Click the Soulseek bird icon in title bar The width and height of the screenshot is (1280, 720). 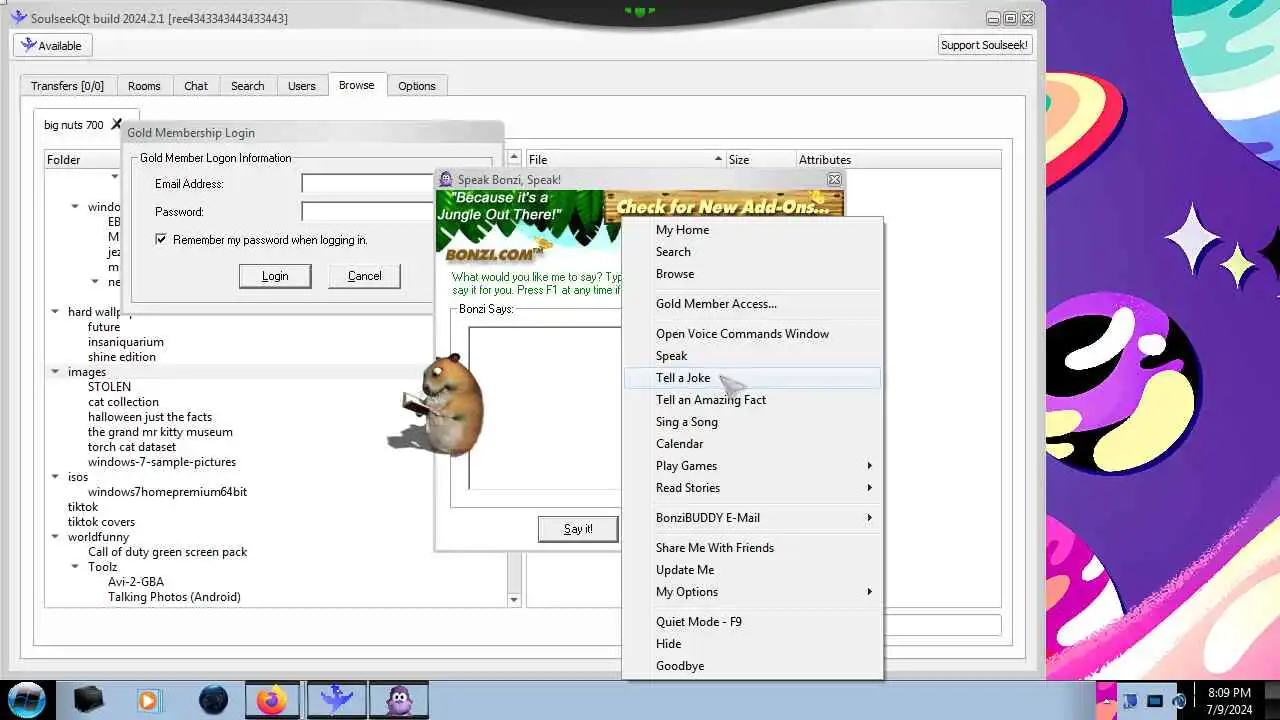18,18
